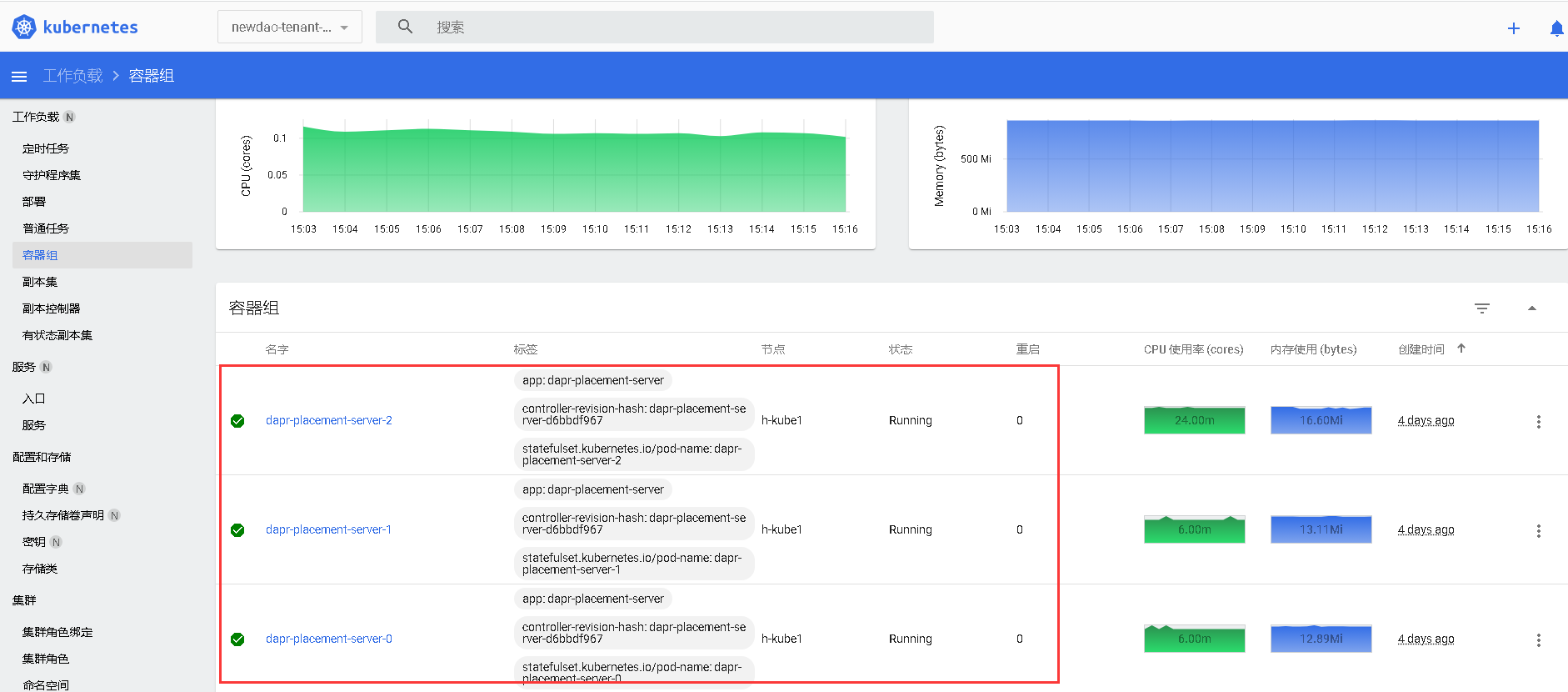The image size is (1568, 692).
Task: Click 12.89Mi memory sparkline of server-0
Action: (x=1321, y=639)
